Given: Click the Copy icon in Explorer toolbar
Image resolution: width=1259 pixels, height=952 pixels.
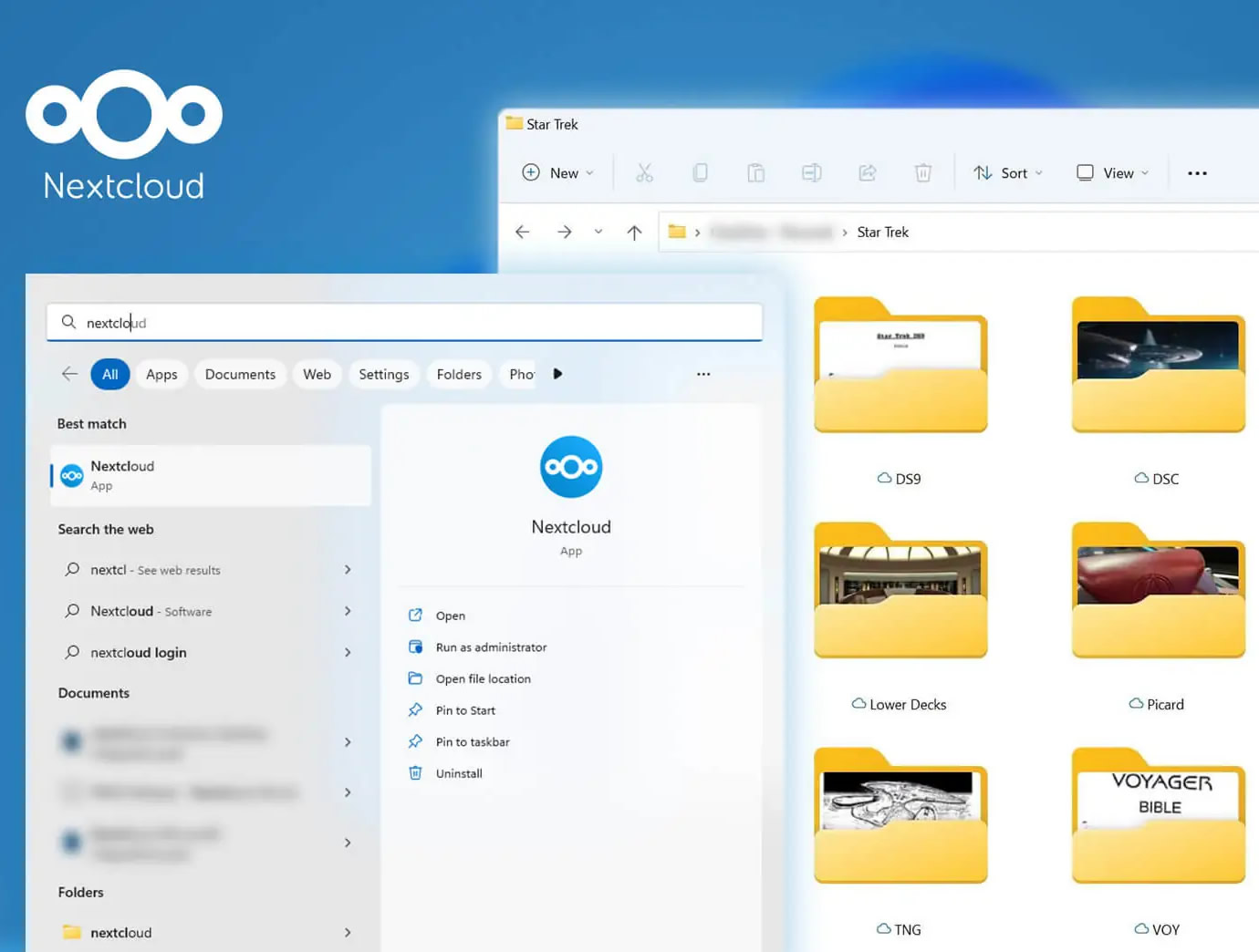Looking at the screenshot, I should point(700,172).
